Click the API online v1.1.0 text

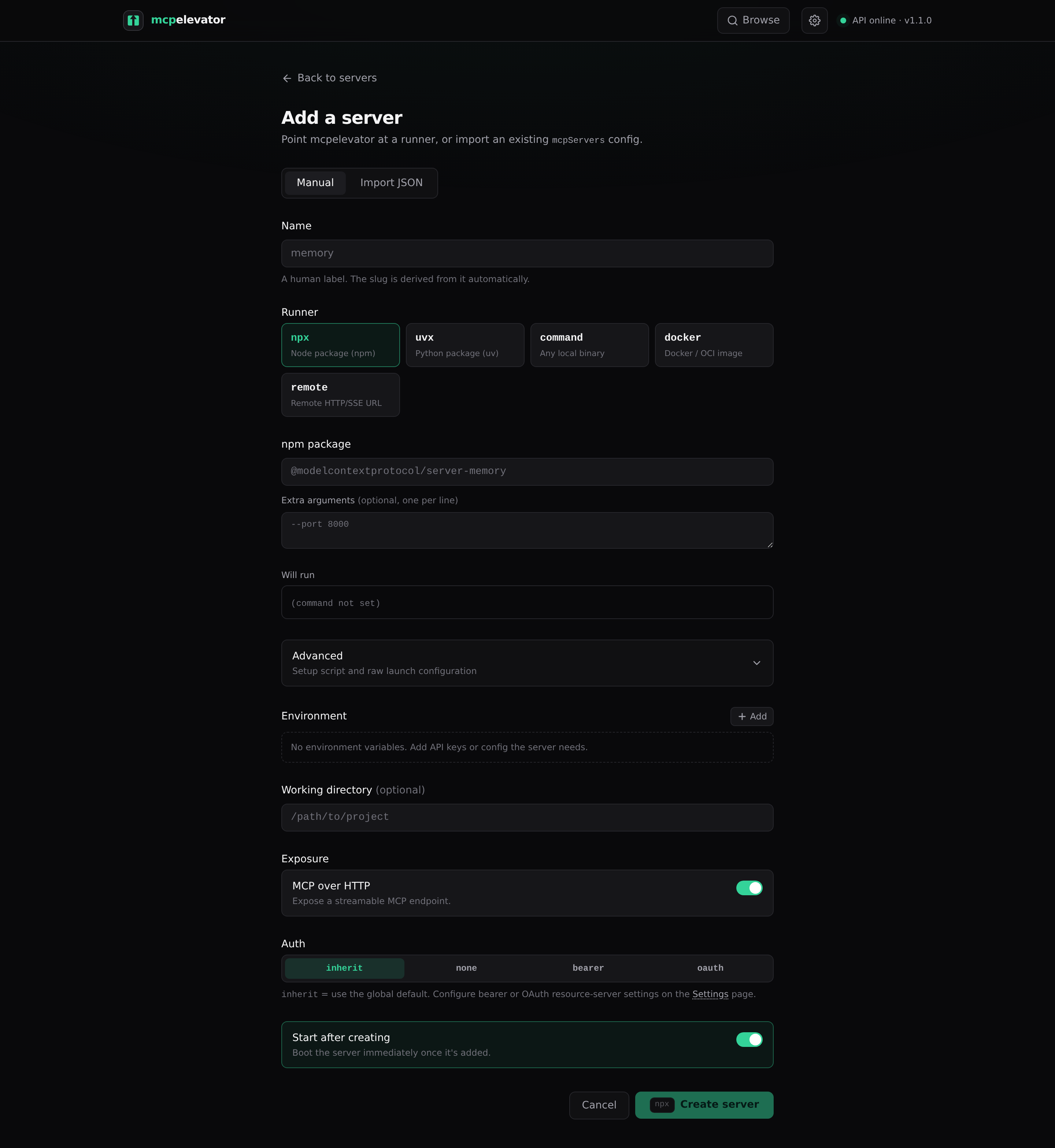pos(892,21)
